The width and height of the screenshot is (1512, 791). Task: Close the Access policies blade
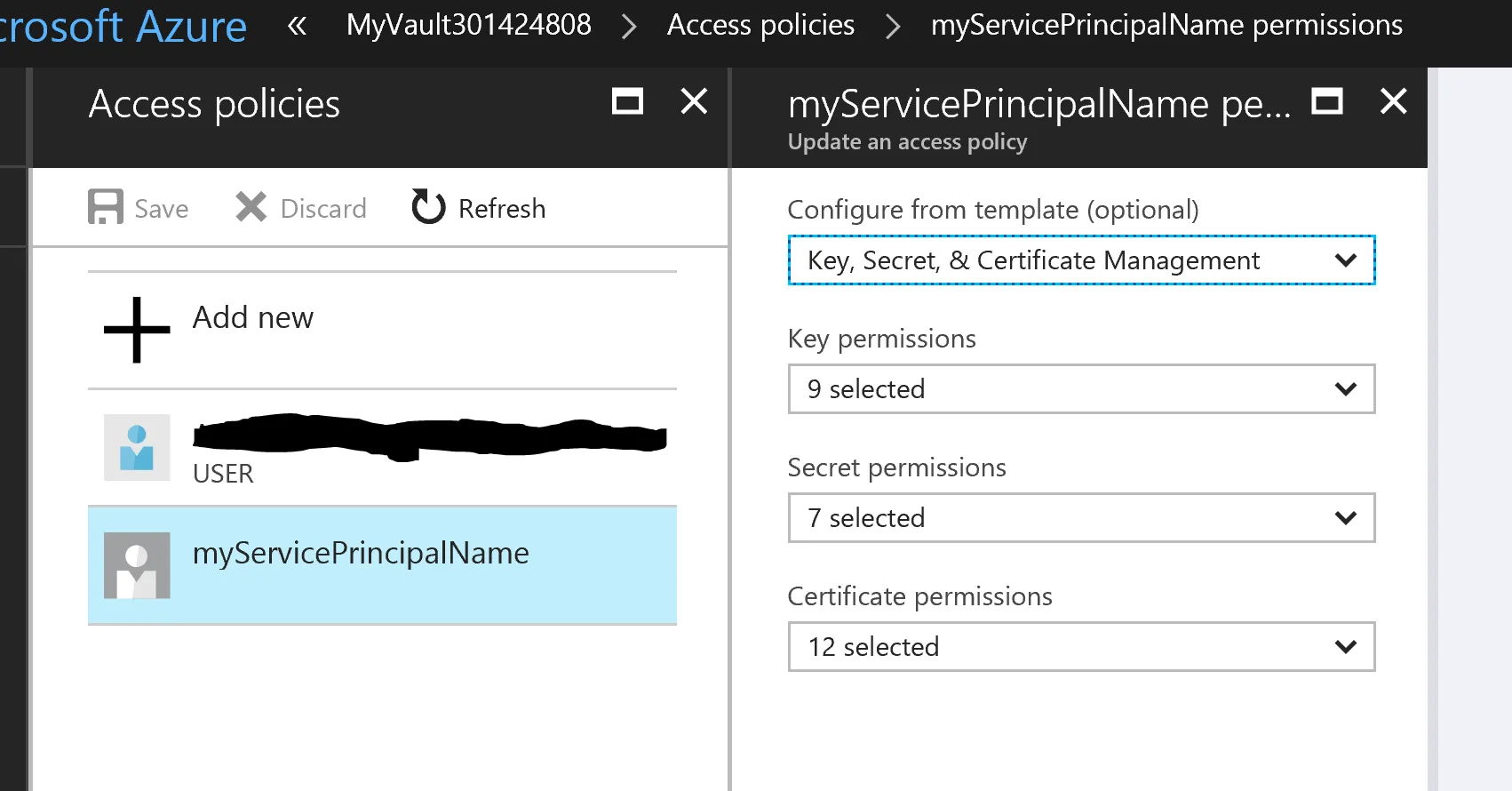click(x=694, y=101)
